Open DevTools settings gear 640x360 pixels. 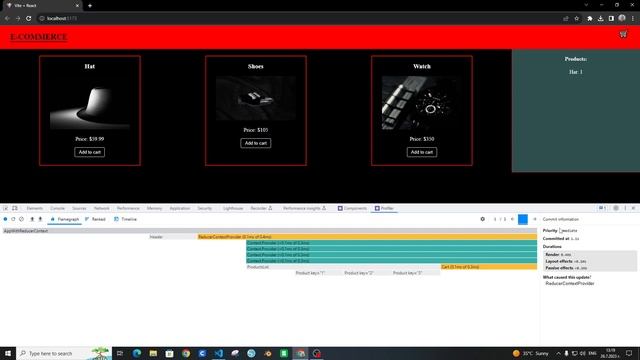616,208
